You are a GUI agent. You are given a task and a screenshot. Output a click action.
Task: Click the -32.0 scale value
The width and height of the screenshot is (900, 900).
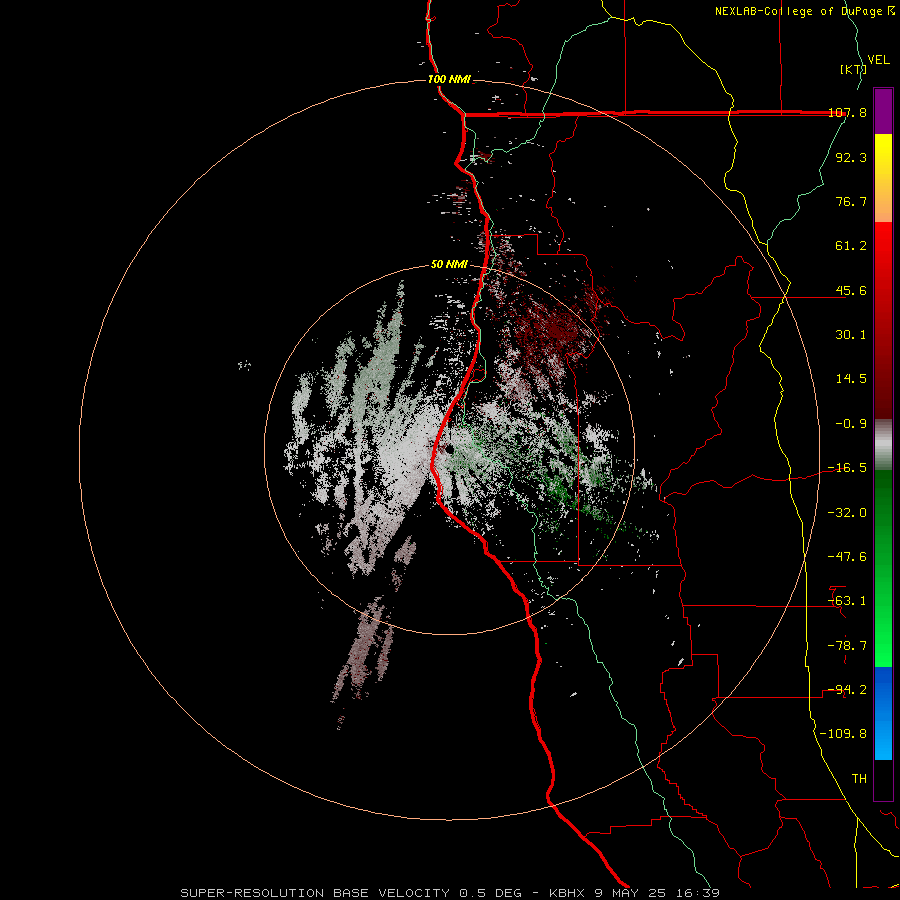point(847,513)
